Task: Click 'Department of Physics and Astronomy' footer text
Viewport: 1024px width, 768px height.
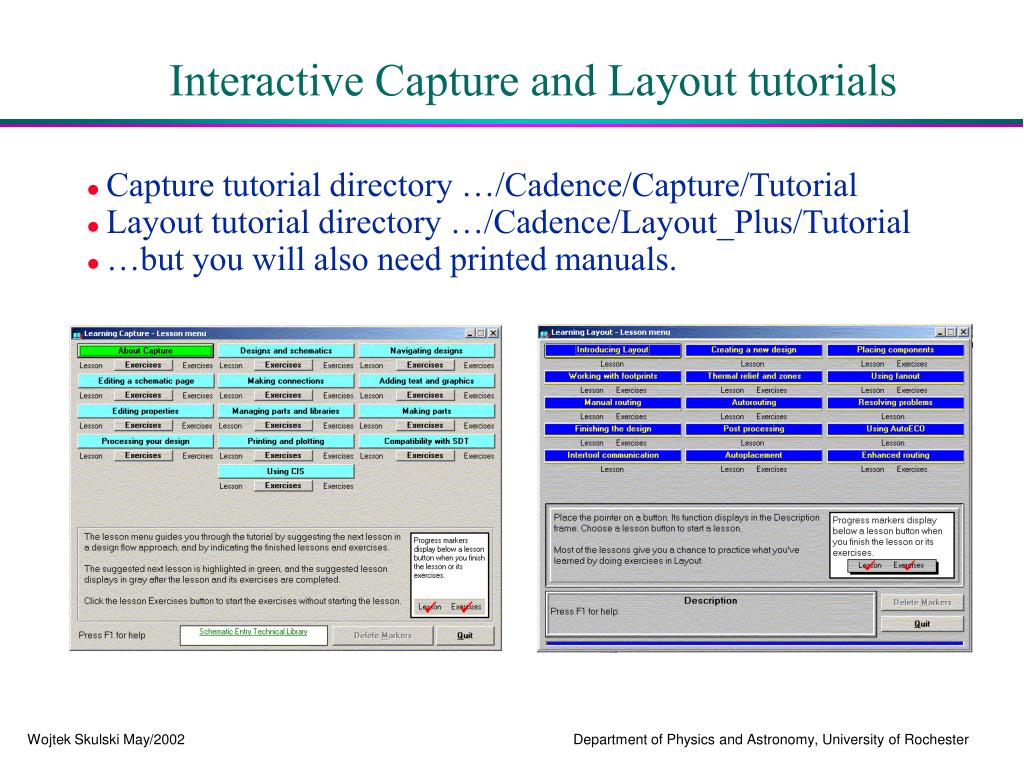Action: 694,739
